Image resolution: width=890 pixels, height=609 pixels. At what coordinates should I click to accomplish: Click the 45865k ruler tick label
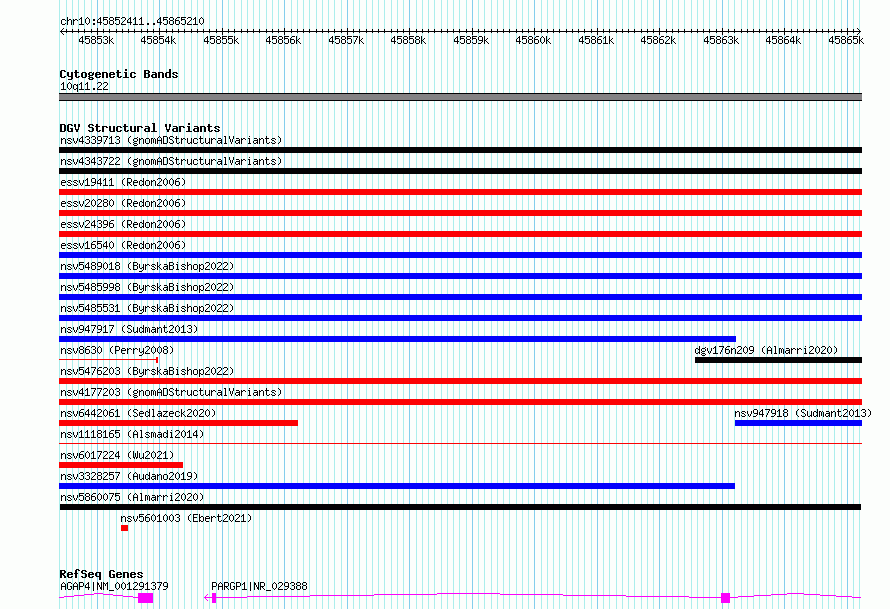846,40
